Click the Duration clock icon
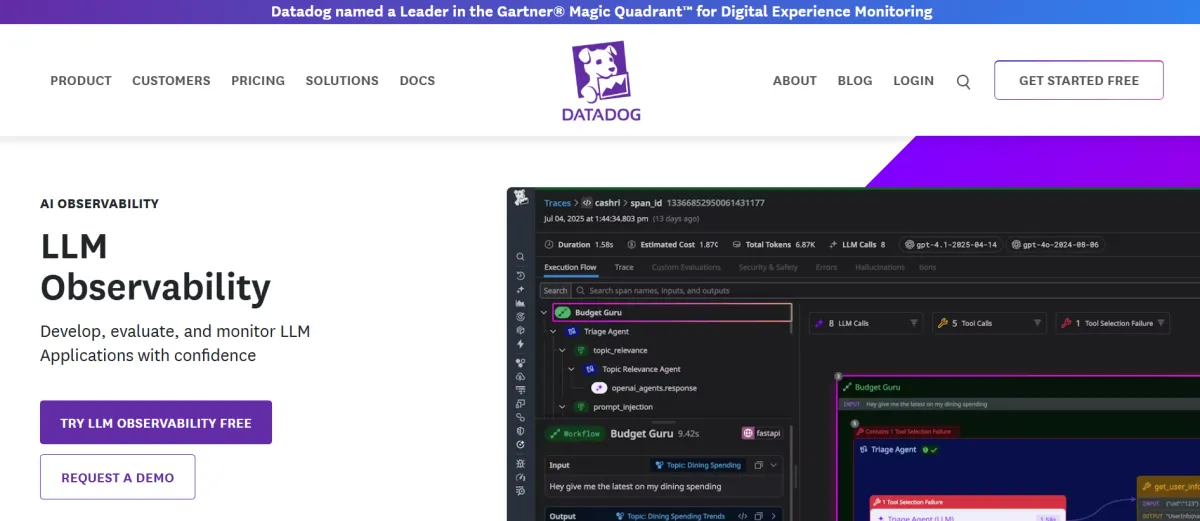Image resolution: width=1200 pixels, height=521 pixels. coord(549,244)
